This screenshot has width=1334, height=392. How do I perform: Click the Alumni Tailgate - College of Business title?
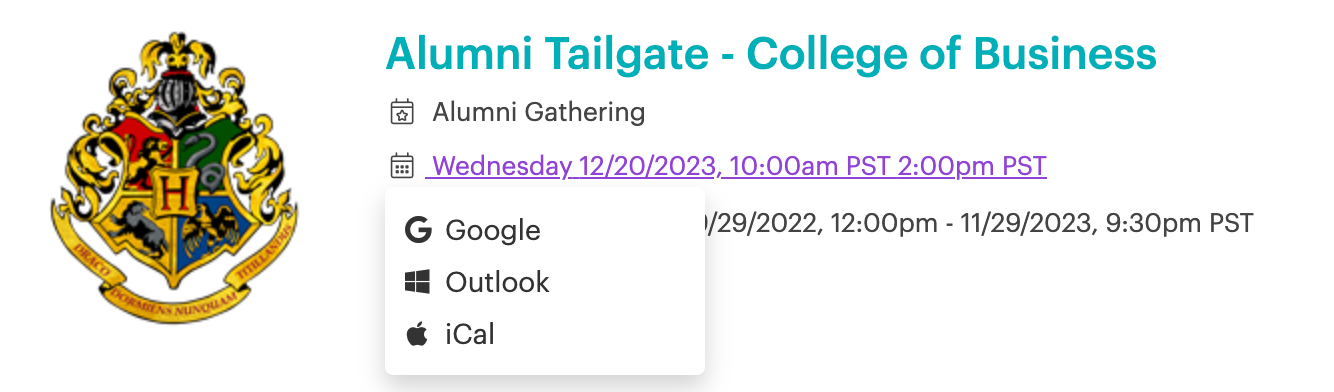coord(771,53)
